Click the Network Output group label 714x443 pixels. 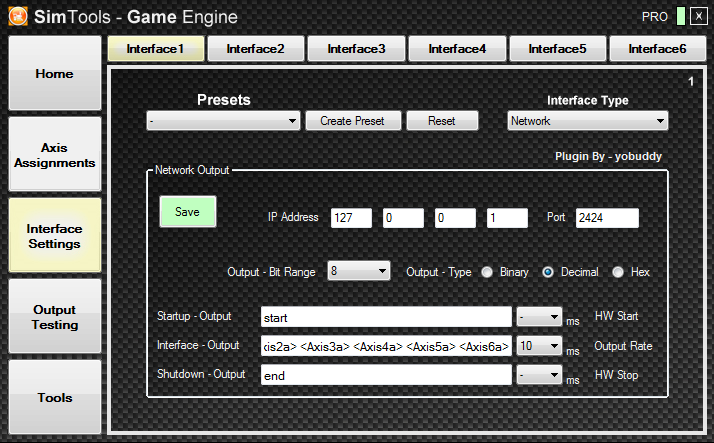(192, 170)
